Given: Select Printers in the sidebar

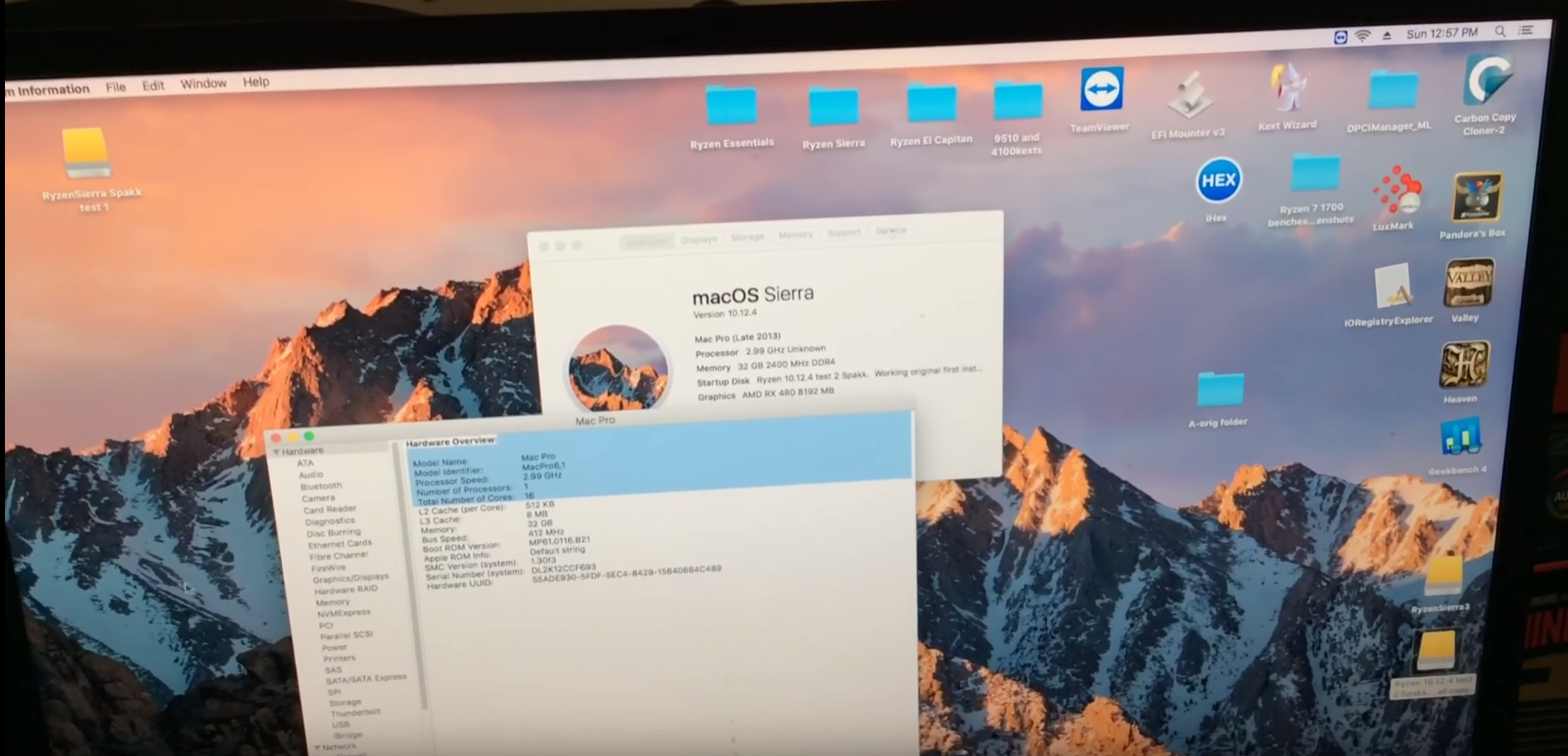Looking at the screenshot, I should click(x=340, y=658).
